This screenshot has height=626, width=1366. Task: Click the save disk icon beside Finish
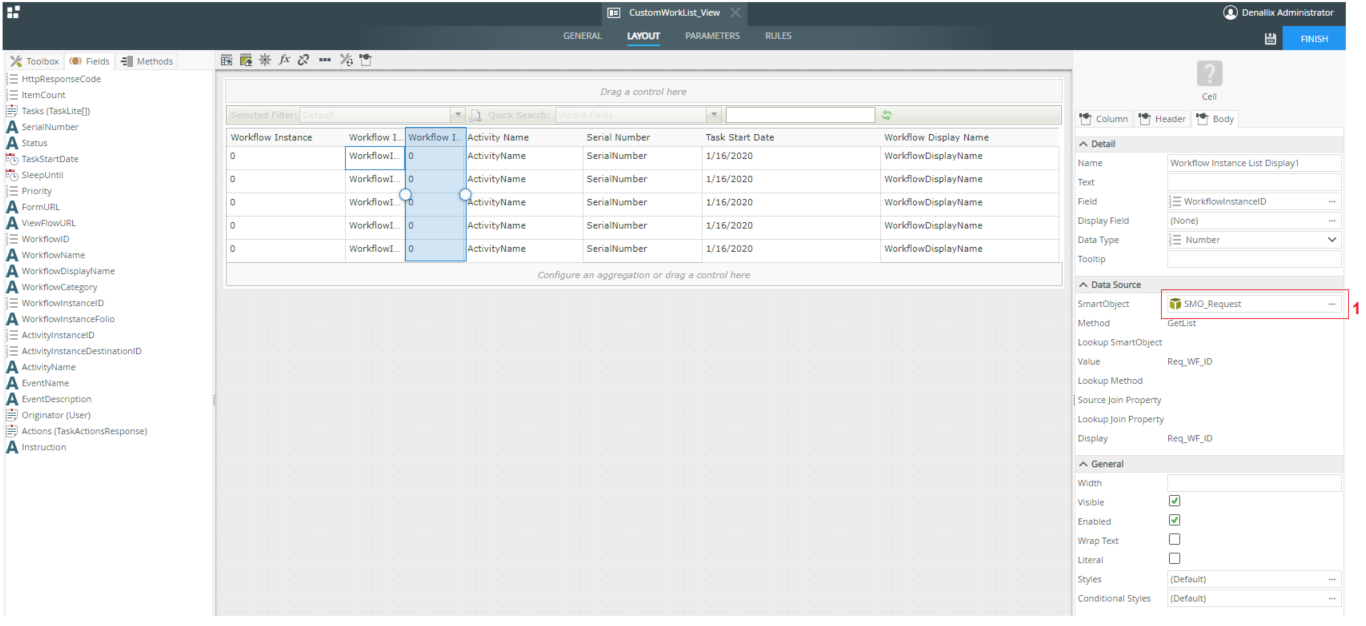pos(1270,39)
